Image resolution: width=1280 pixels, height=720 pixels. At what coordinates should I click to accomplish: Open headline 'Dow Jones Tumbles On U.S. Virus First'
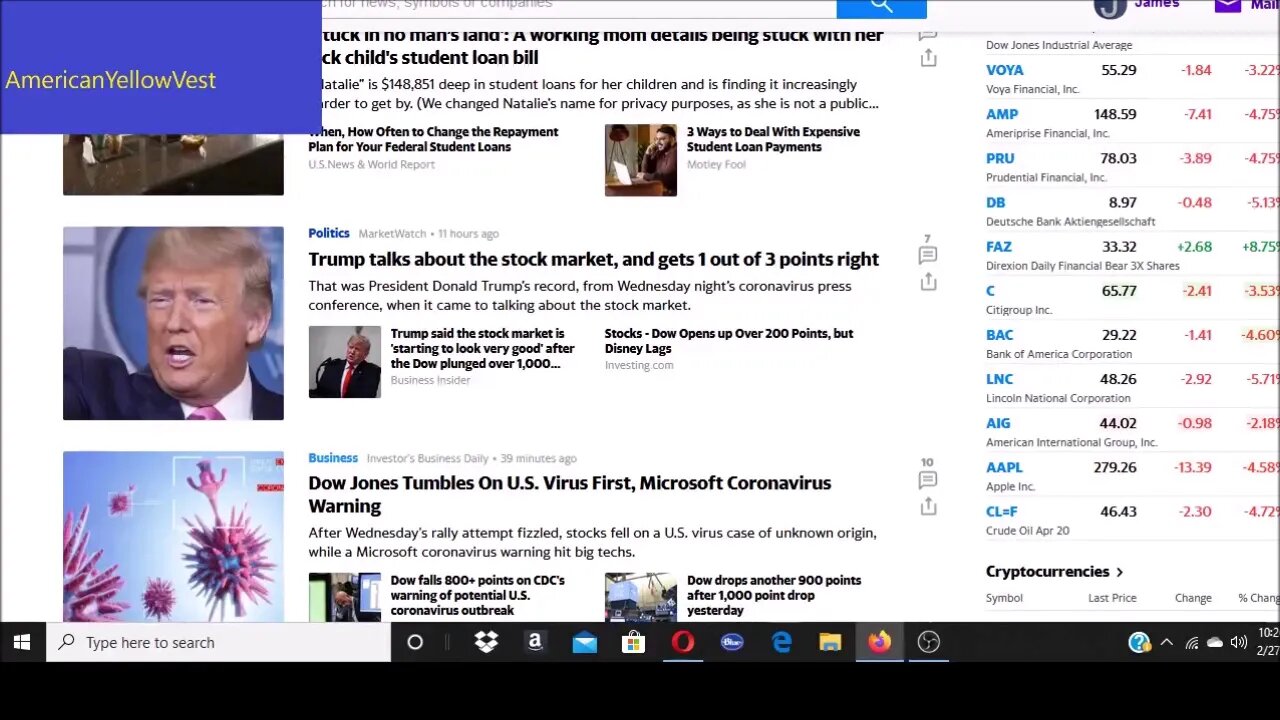569,494
